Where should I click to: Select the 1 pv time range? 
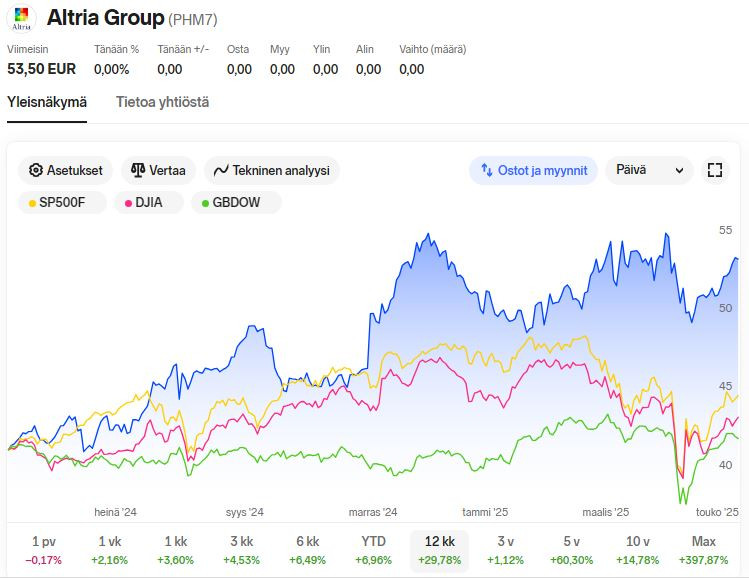point(43,550)
